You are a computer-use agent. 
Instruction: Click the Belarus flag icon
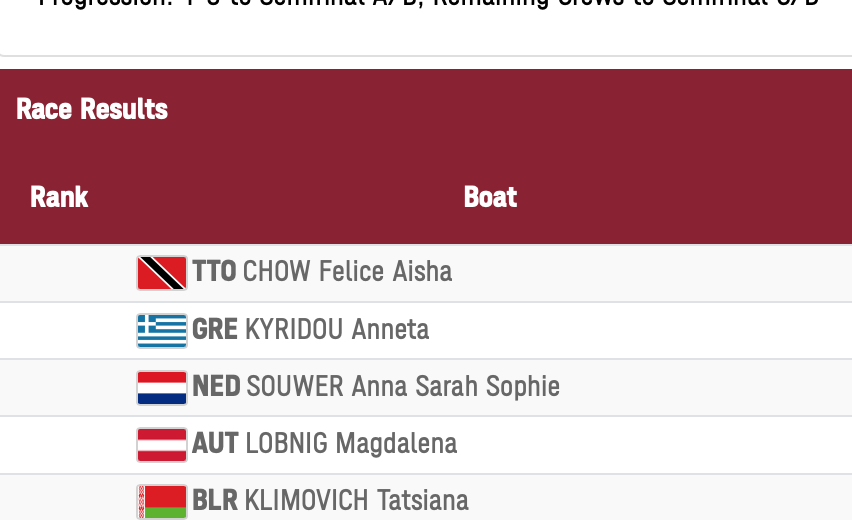coord(162,501)
